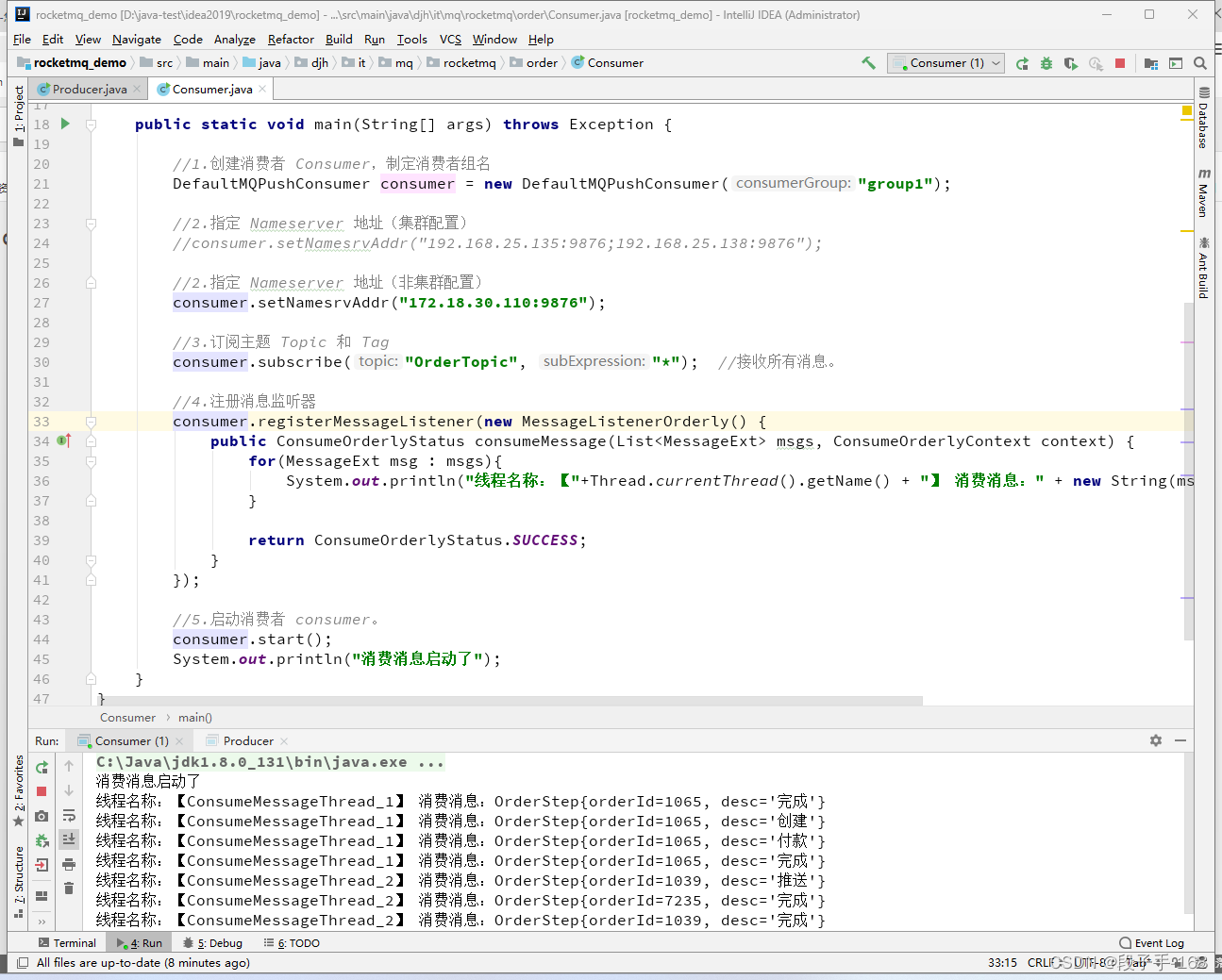
Task: Open the Ant Build tool window
Action: click(1204, 268)
